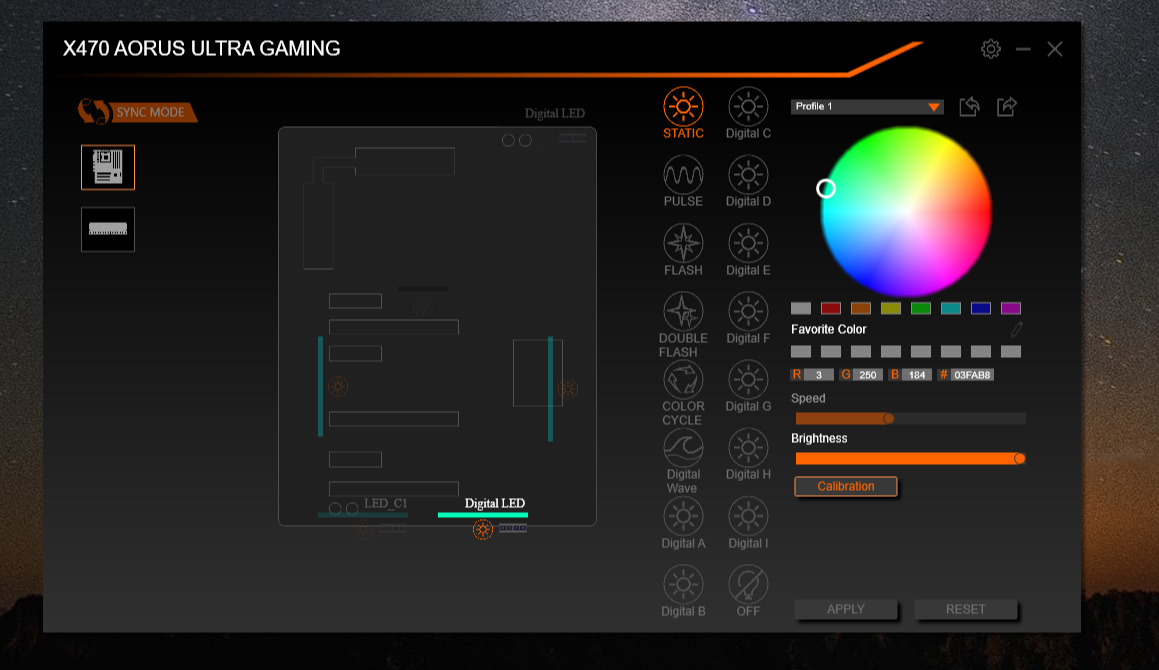Screen dimensions: 1159x670
Task: Open the Calibration button
Action: coord(846,487)
